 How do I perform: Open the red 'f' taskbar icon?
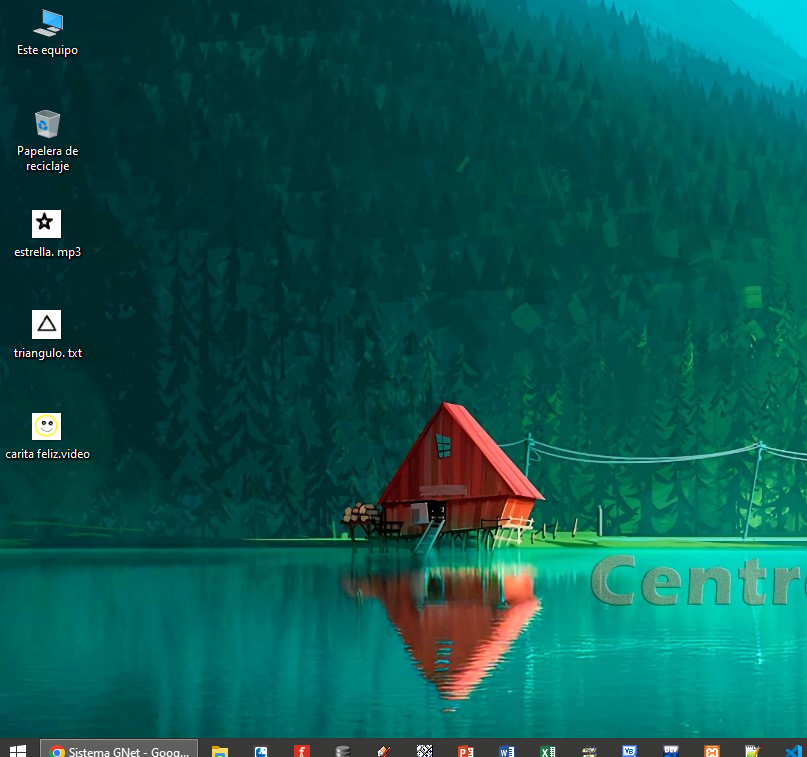pyautogui.click(x=301, y=750)
